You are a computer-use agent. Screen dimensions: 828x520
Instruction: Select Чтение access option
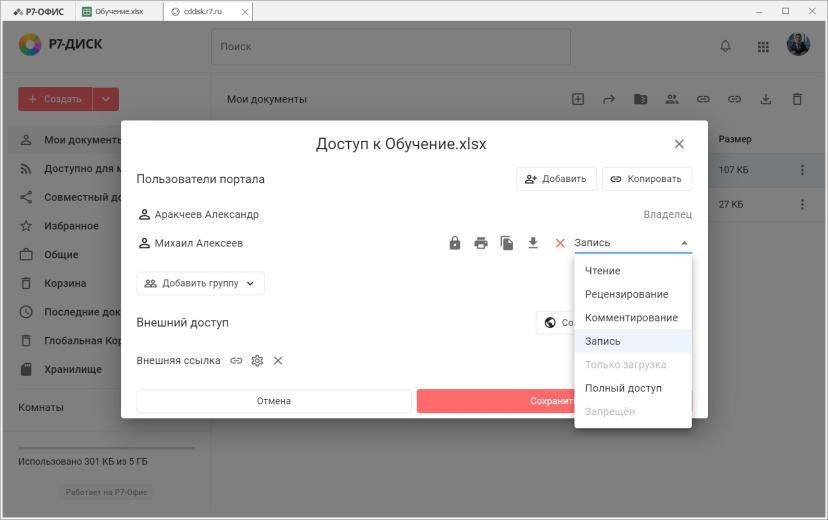(x=633, y=271)
